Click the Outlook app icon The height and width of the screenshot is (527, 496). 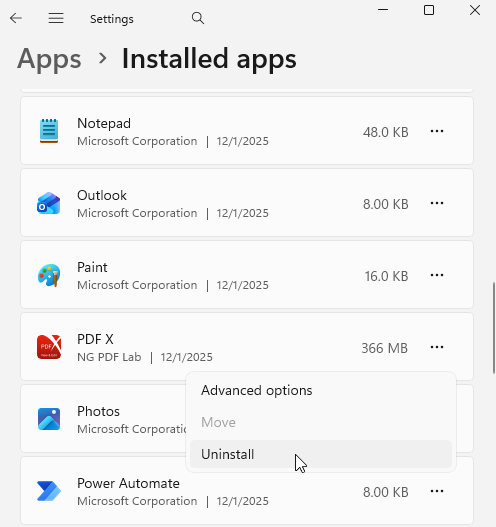point(49,203)
